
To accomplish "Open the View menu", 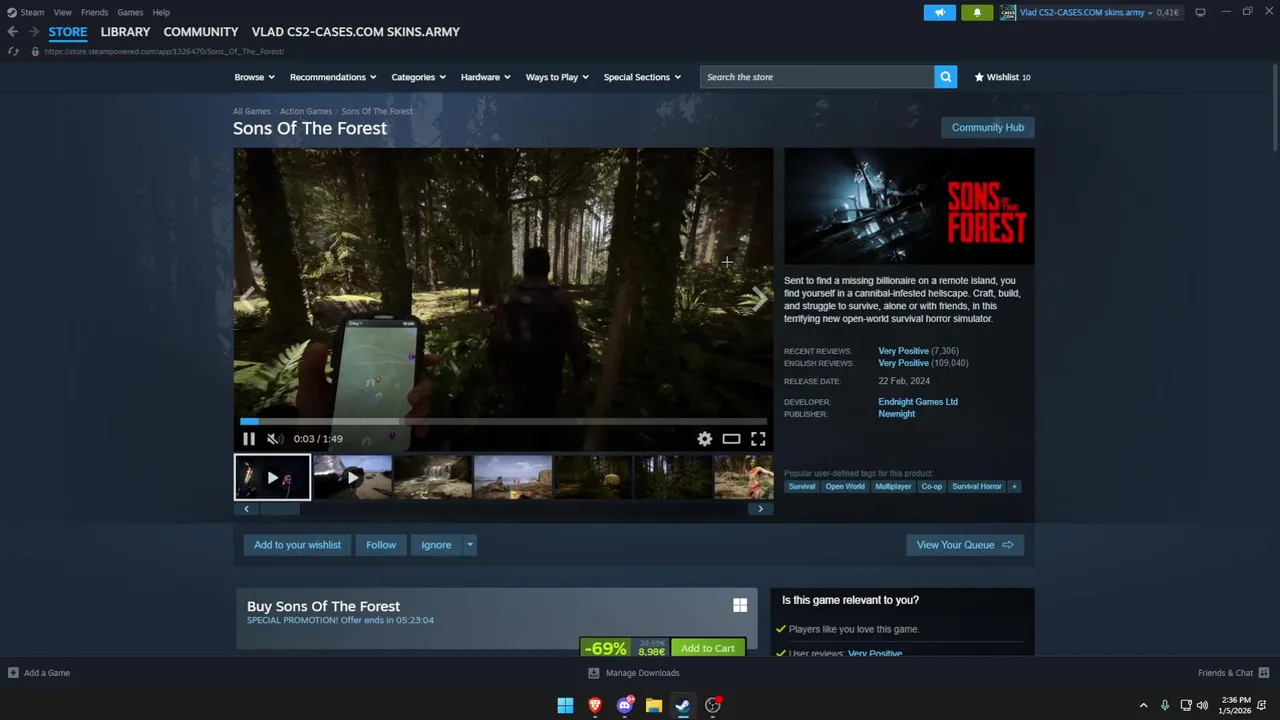I will [x=62, y=12].
